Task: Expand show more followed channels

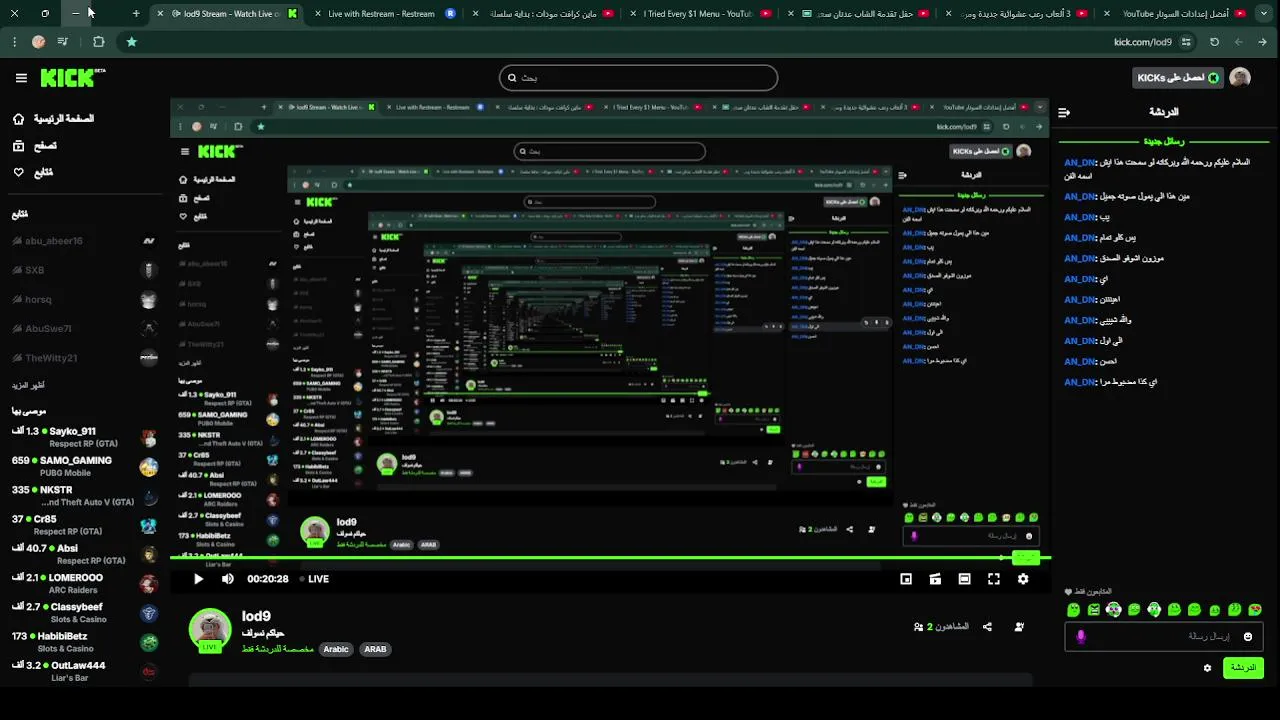Action: [28, 385]
